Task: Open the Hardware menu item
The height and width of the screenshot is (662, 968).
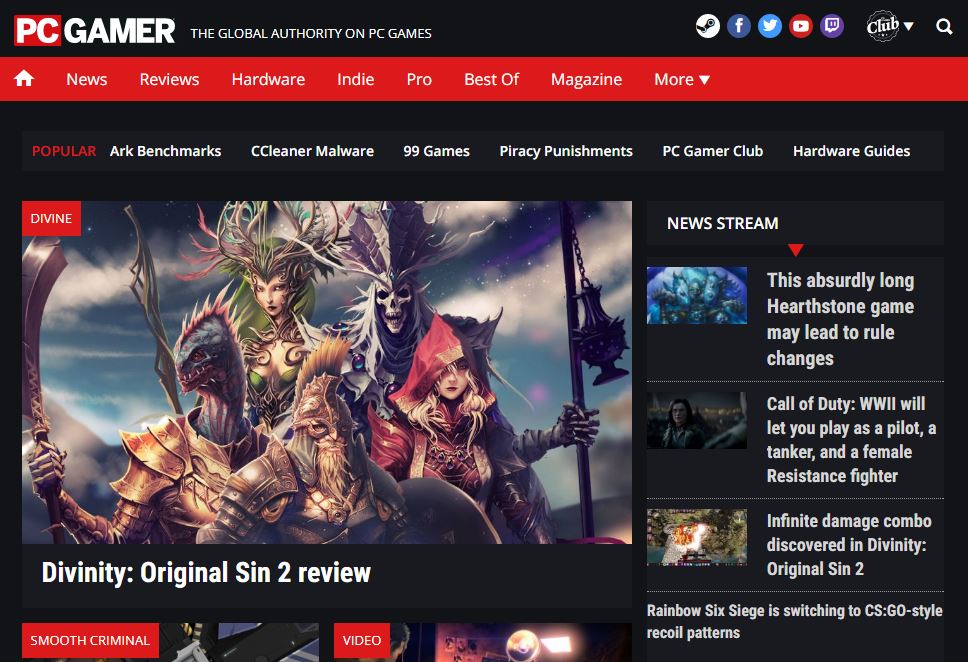Action: [x=267, y=79]
